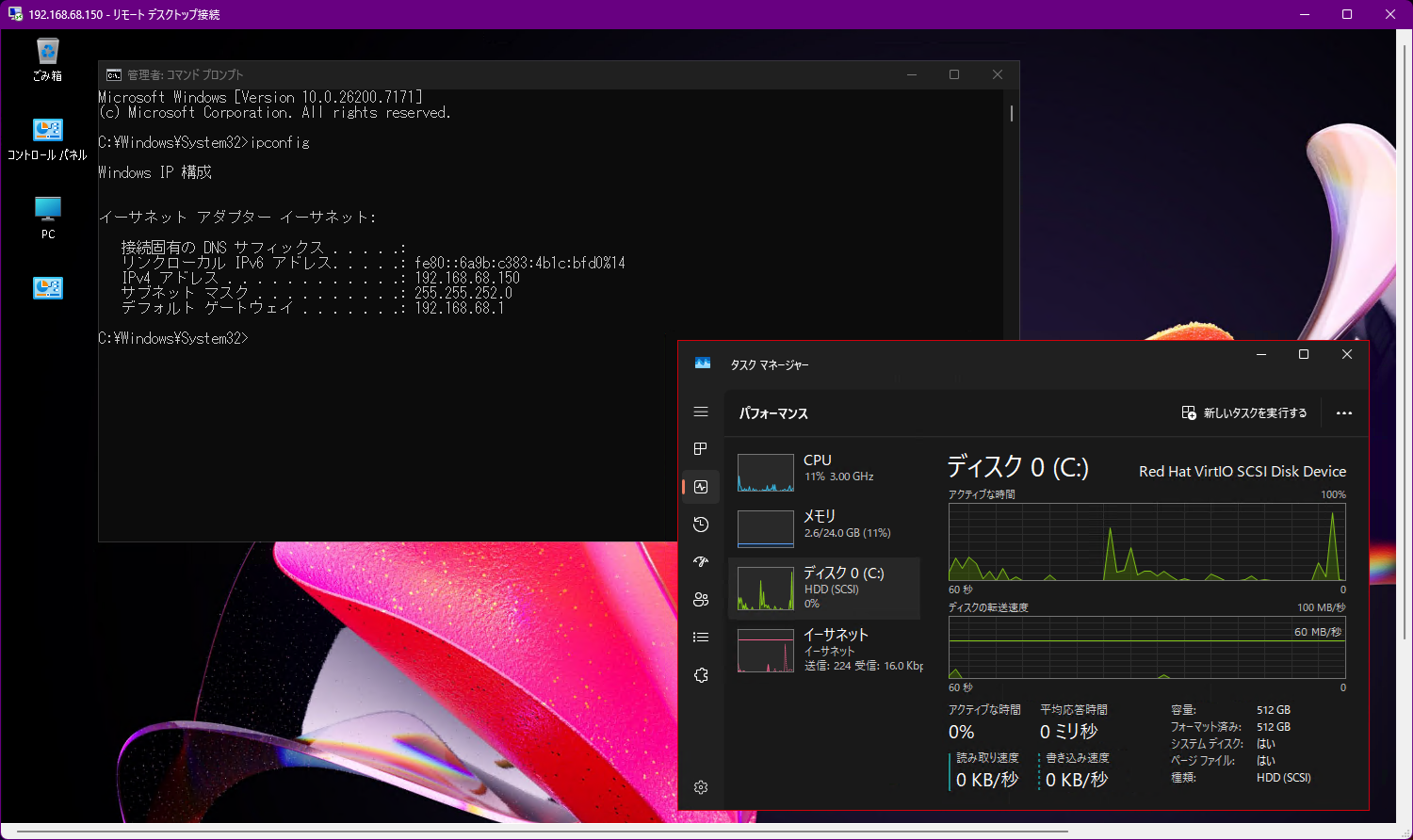This screenshot has width=1413, height=840.
Task: Open Task Manager settings via gear icon
Action: coord(701,787)
